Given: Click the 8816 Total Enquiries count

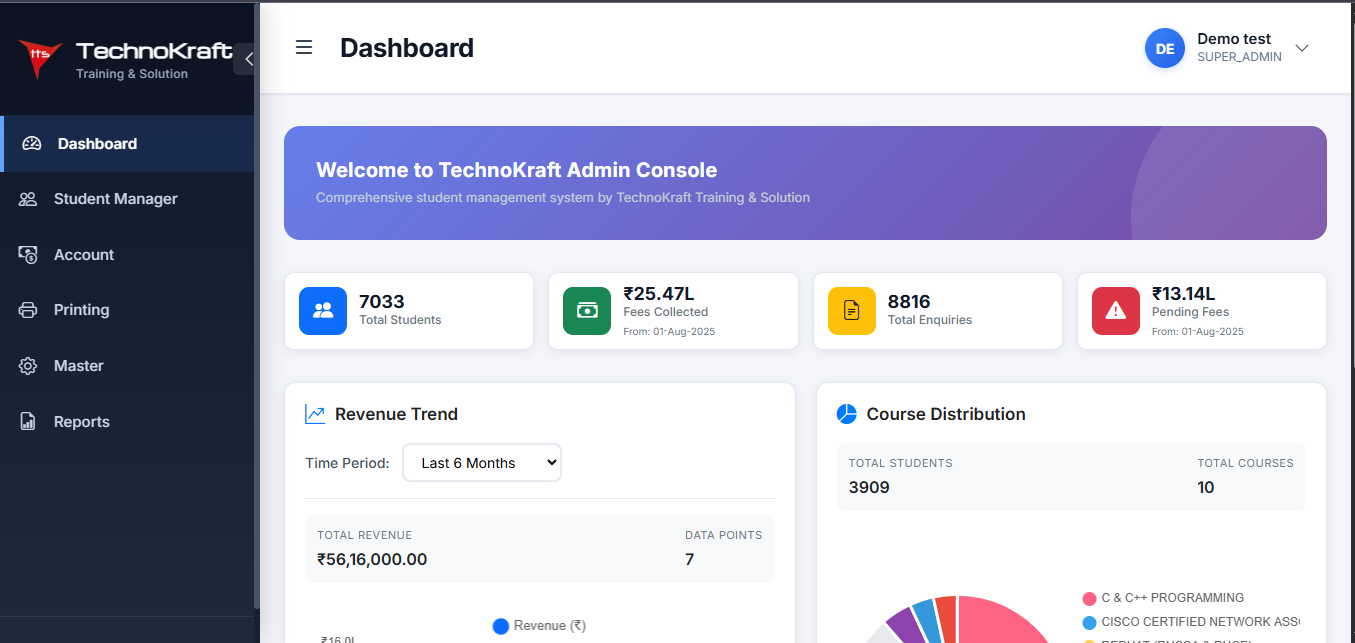Looking at the screenshot, I should (x=909, y=301).
